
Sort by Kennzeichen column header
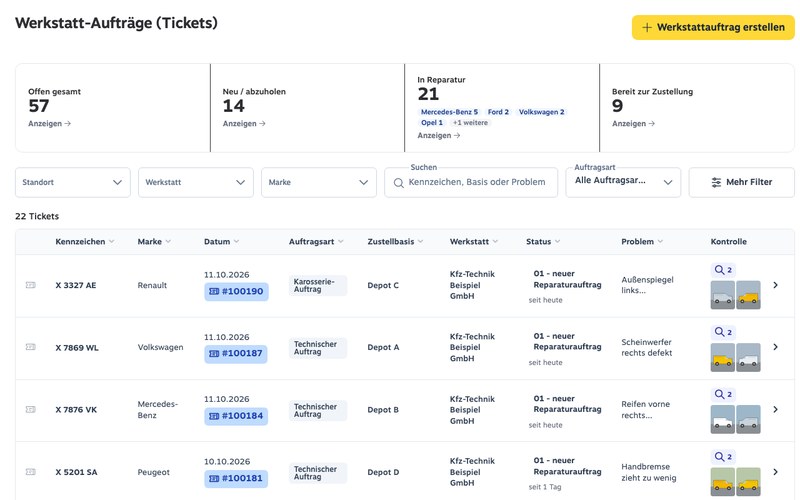[x=85, y=241]
